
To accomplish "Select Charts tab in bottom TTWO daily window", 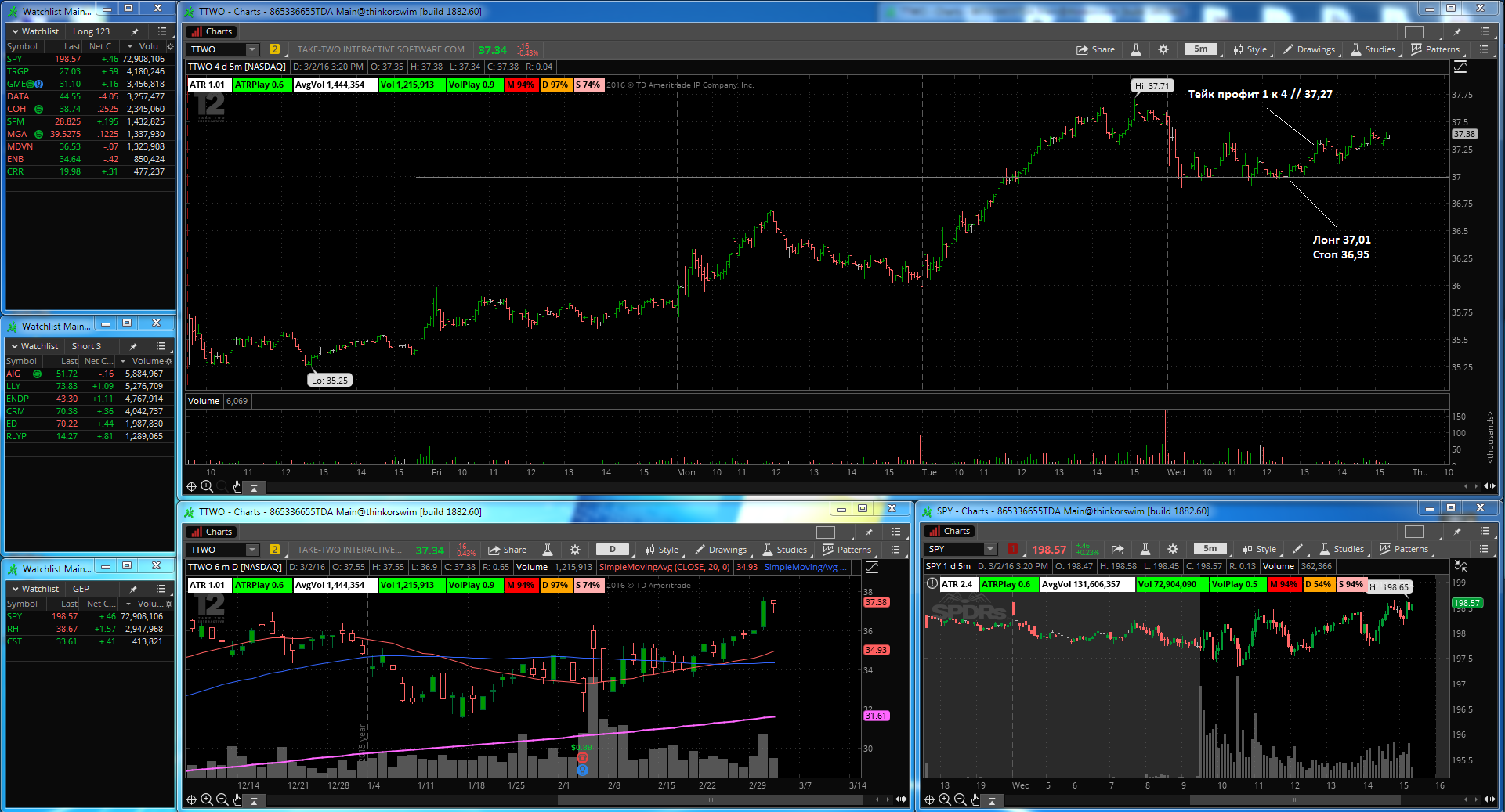I will pos(212,532).
